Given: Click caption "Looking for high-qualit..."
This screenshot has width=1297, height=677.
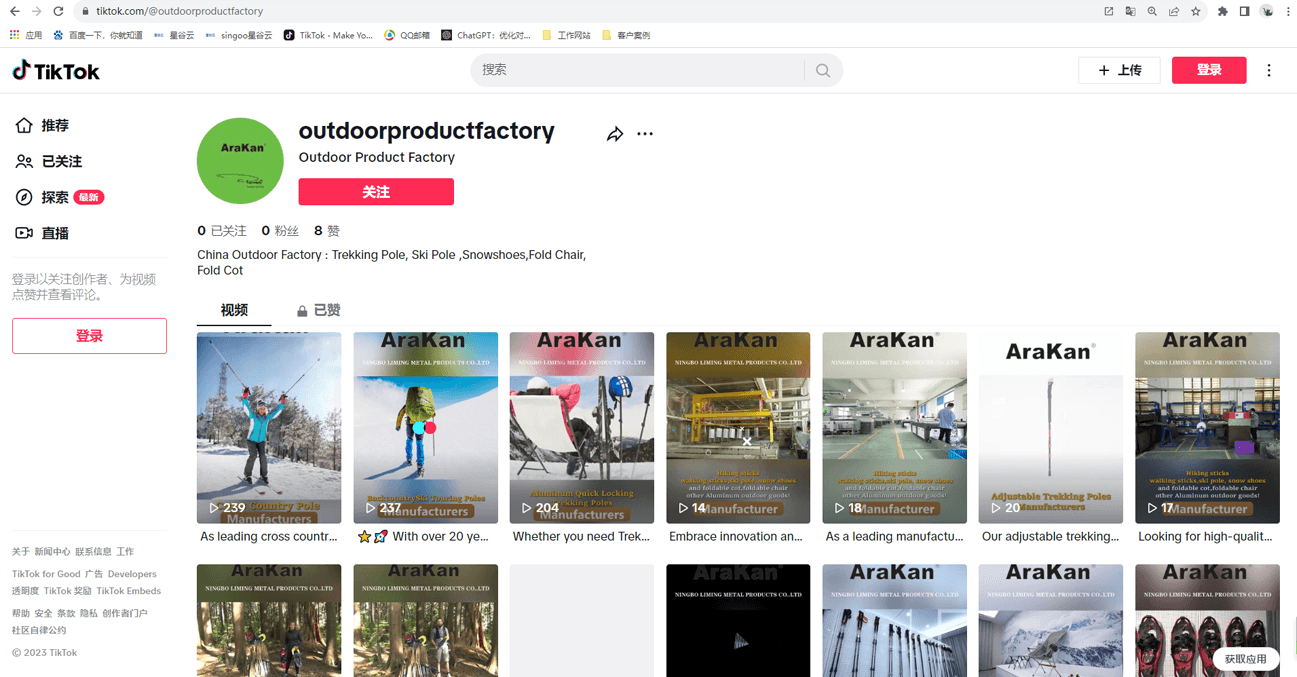Looking at the screenshot, I should point(1205,537).
